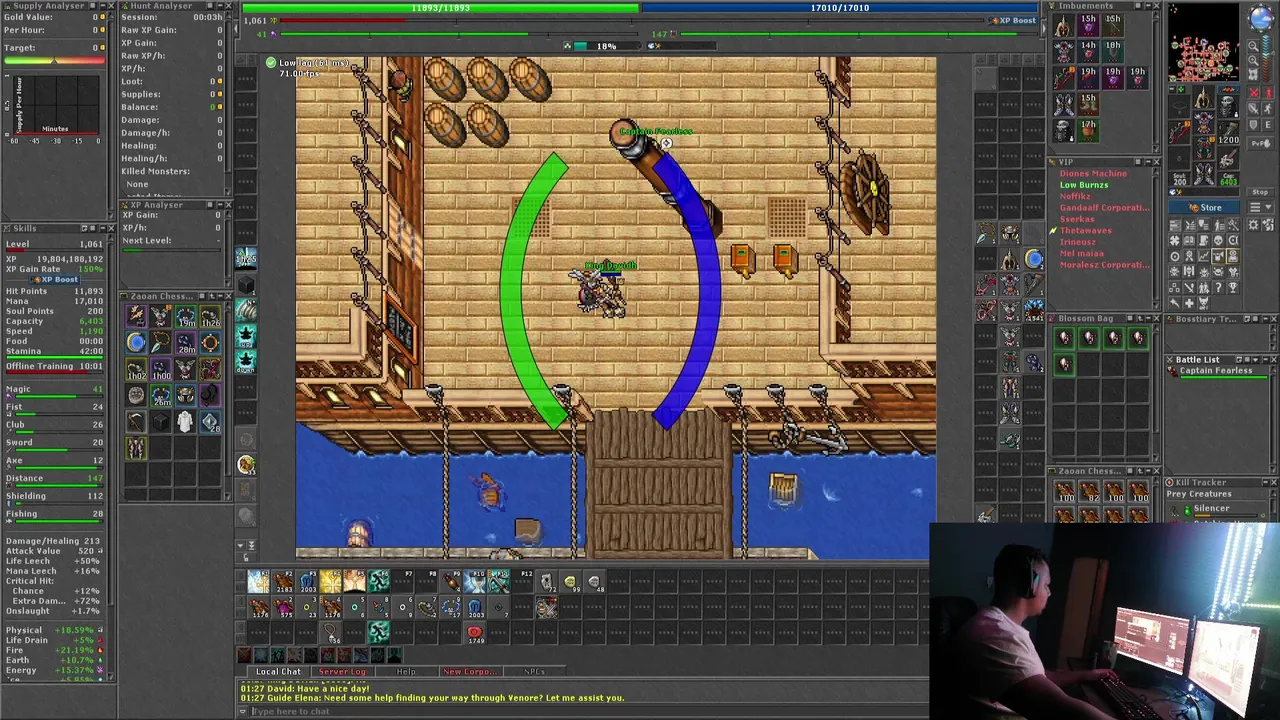Select the armor equipment slot

[1203, 124]
